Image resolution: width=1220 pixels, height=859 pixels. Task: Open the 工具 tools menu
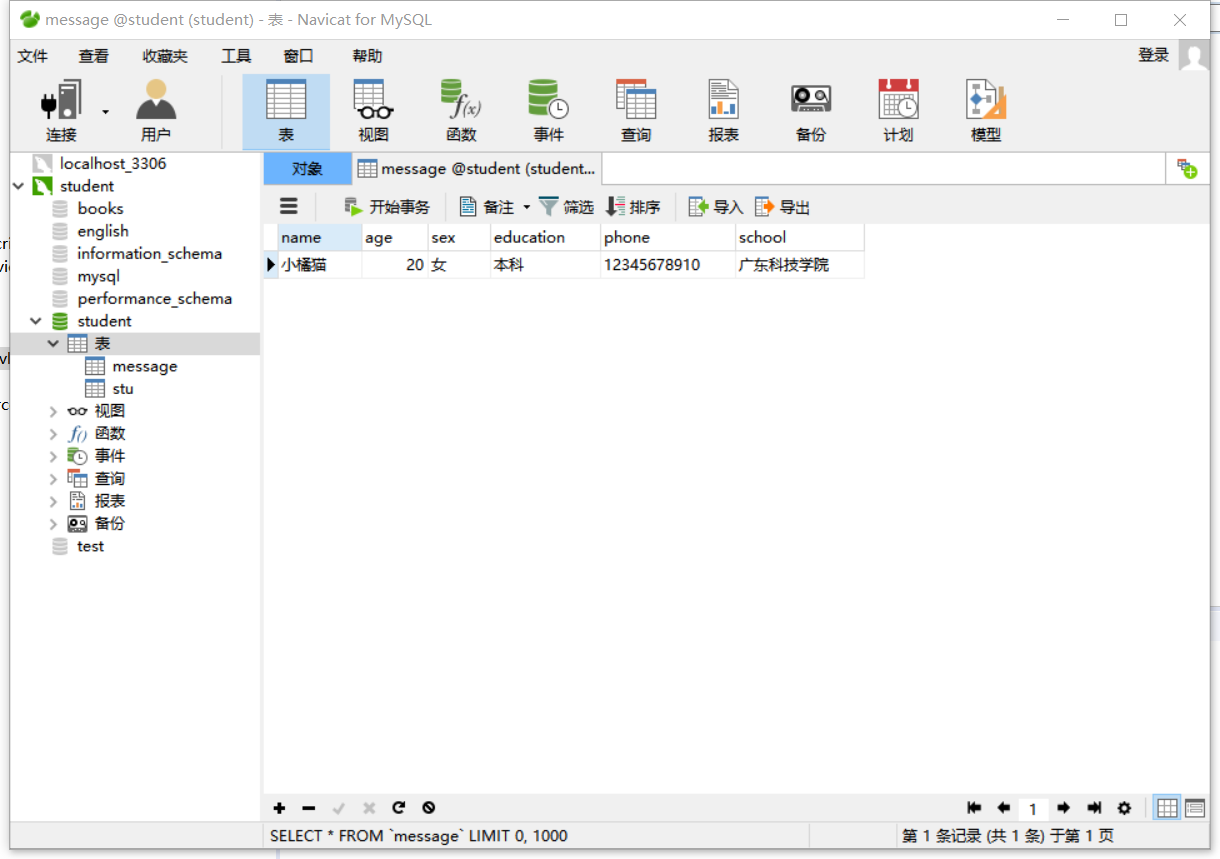click(x=236, y=56)
